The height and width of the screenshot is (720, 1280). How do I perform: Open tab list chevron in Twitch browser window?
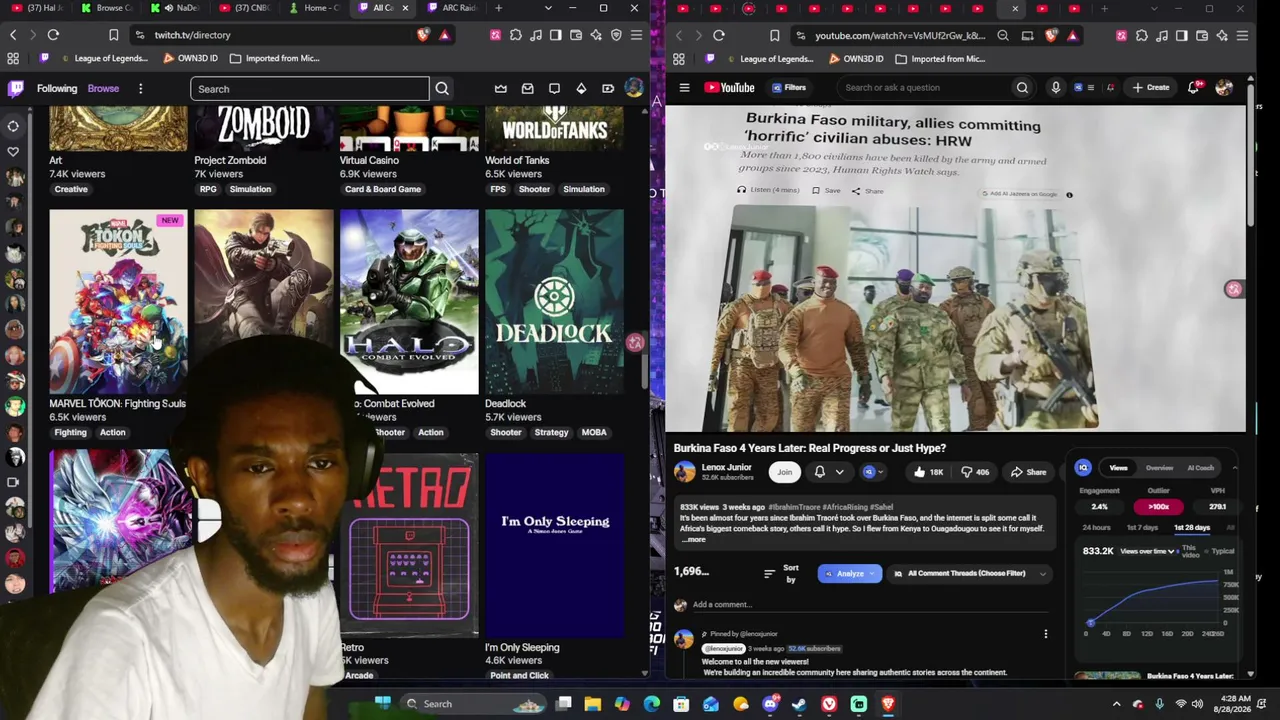pyautogui.click(x=548, y=8)
